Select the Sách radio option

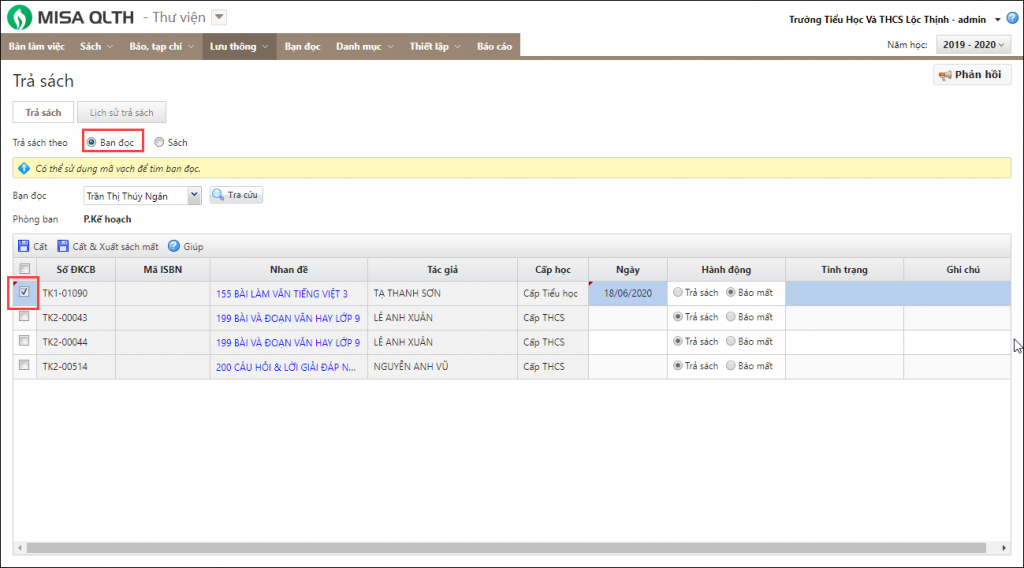coord(159,143)
